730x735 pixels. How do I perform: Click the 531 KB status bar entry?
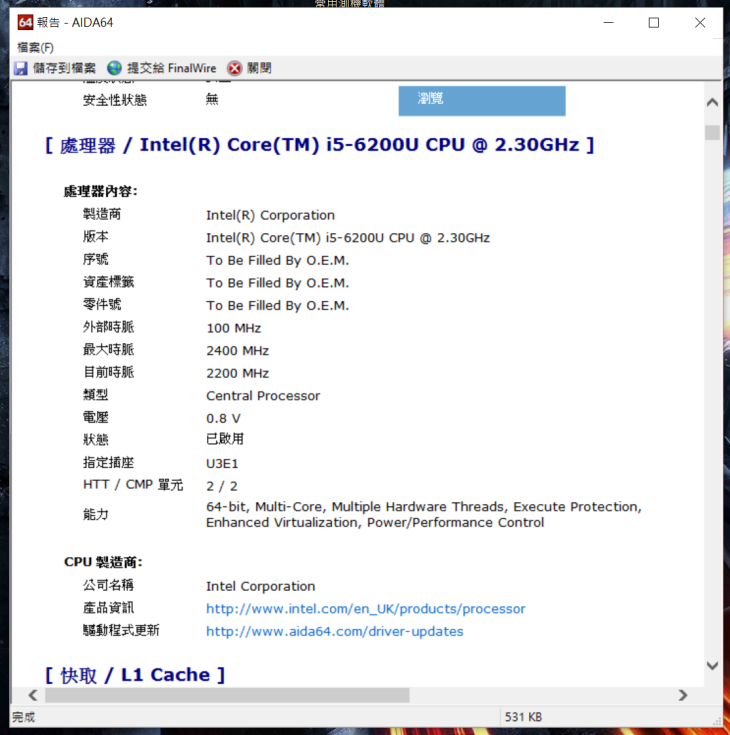tap(523, 717)
